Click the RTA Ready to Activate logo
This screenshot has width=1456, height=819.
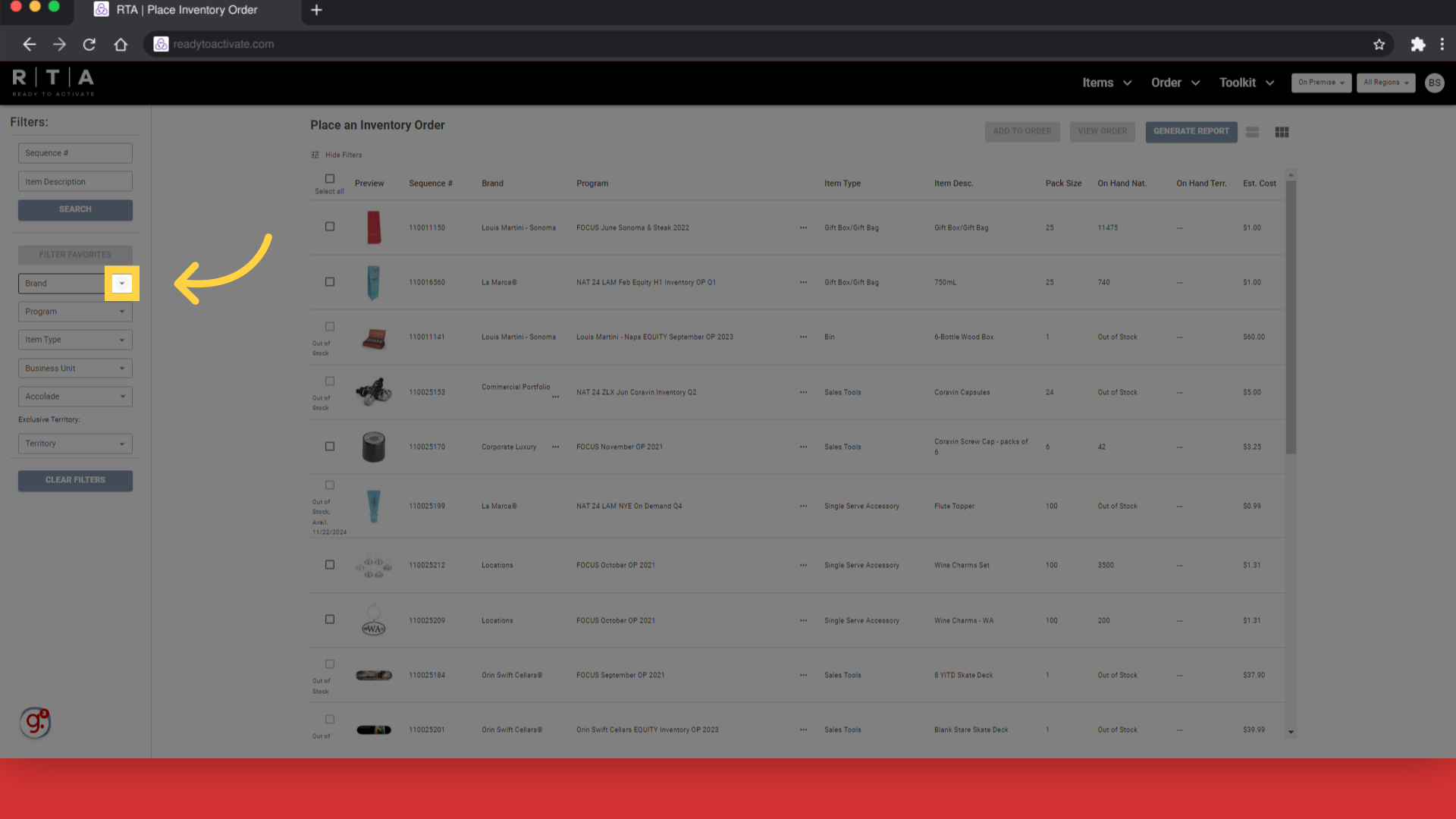53,82
